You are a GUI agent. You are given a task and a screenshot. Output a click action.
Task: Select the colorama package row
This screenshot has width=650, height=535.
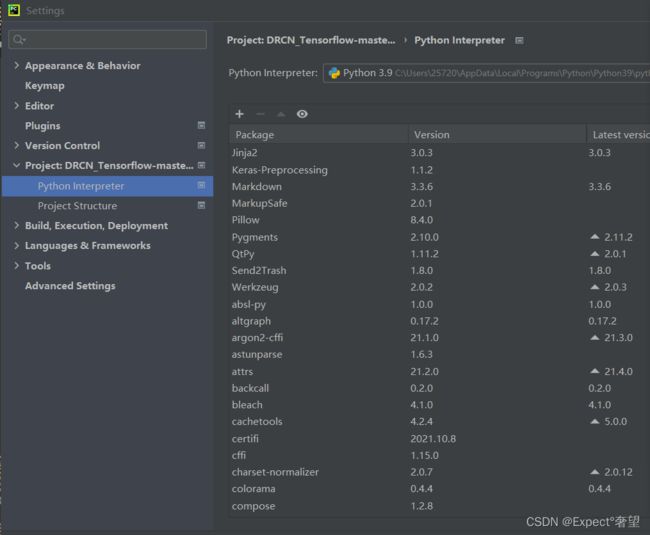tap(439, 489)
